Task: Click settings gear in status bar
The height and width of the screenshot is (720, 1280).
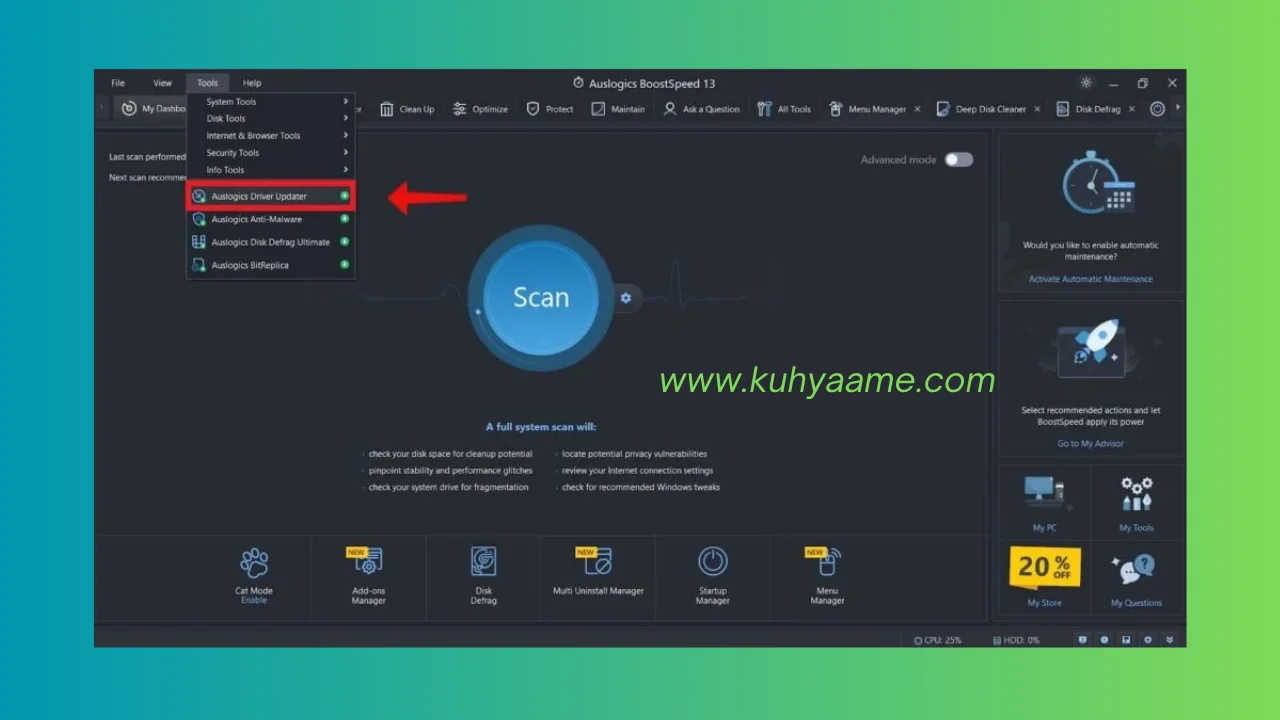Action: pyautogui.click(x=1148, y=640)
